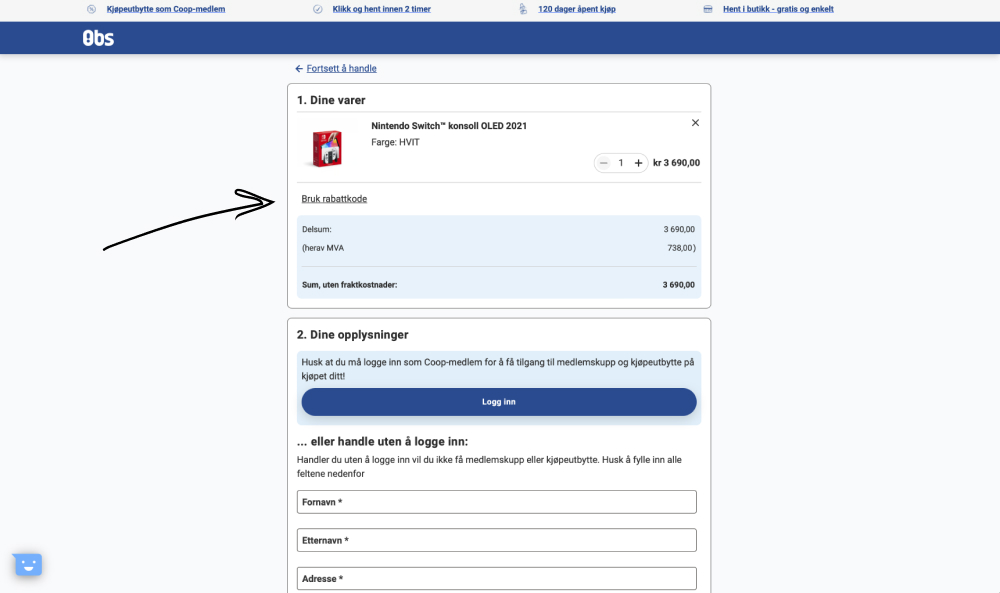Focus the Fornavn input field
Screen dimensions: 1000x593
(496, 502)
